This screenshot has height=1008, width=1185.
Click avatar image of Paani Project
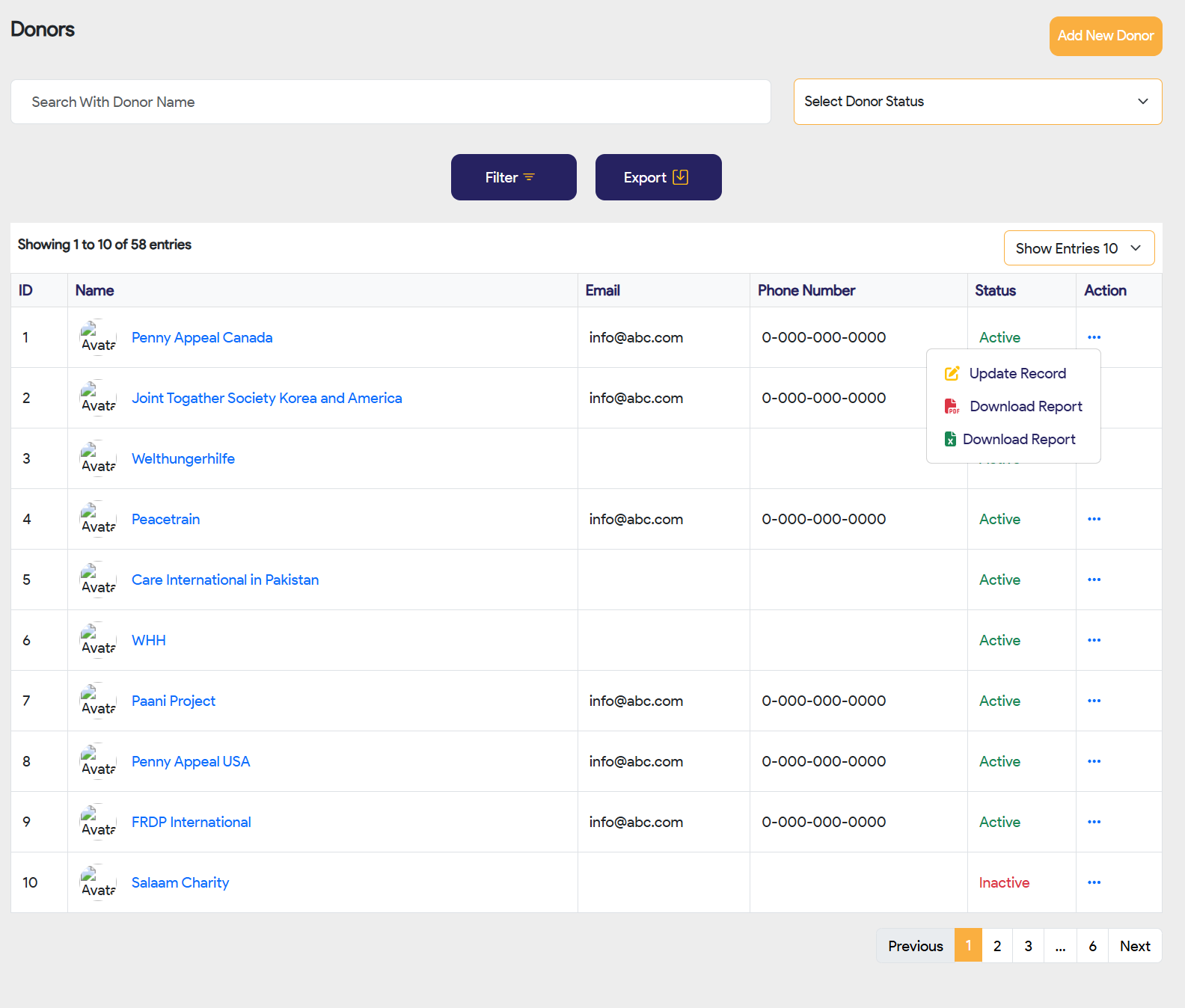98,701
